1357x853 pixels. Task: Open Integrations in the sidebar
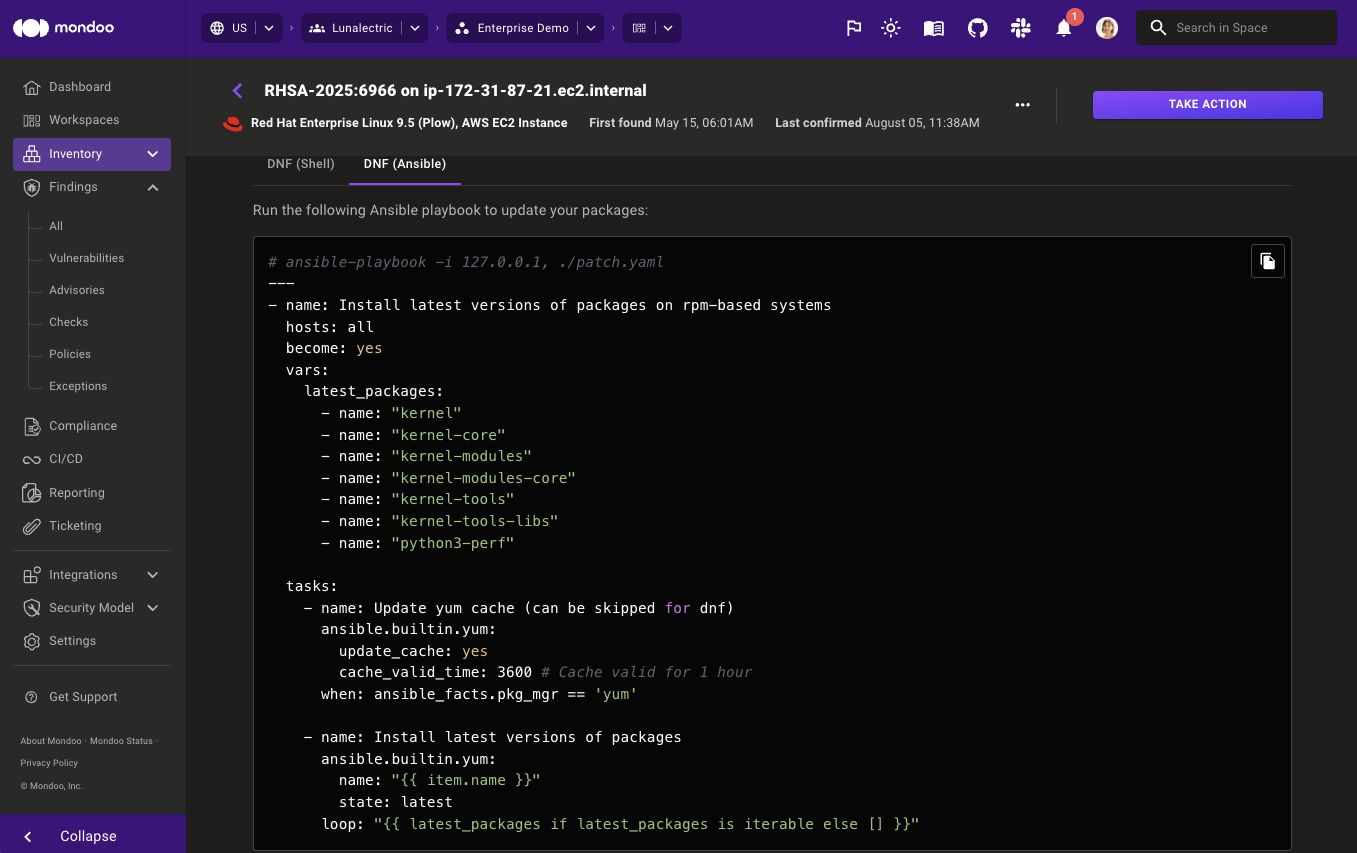pyautogui.click(x=83, y=575)
